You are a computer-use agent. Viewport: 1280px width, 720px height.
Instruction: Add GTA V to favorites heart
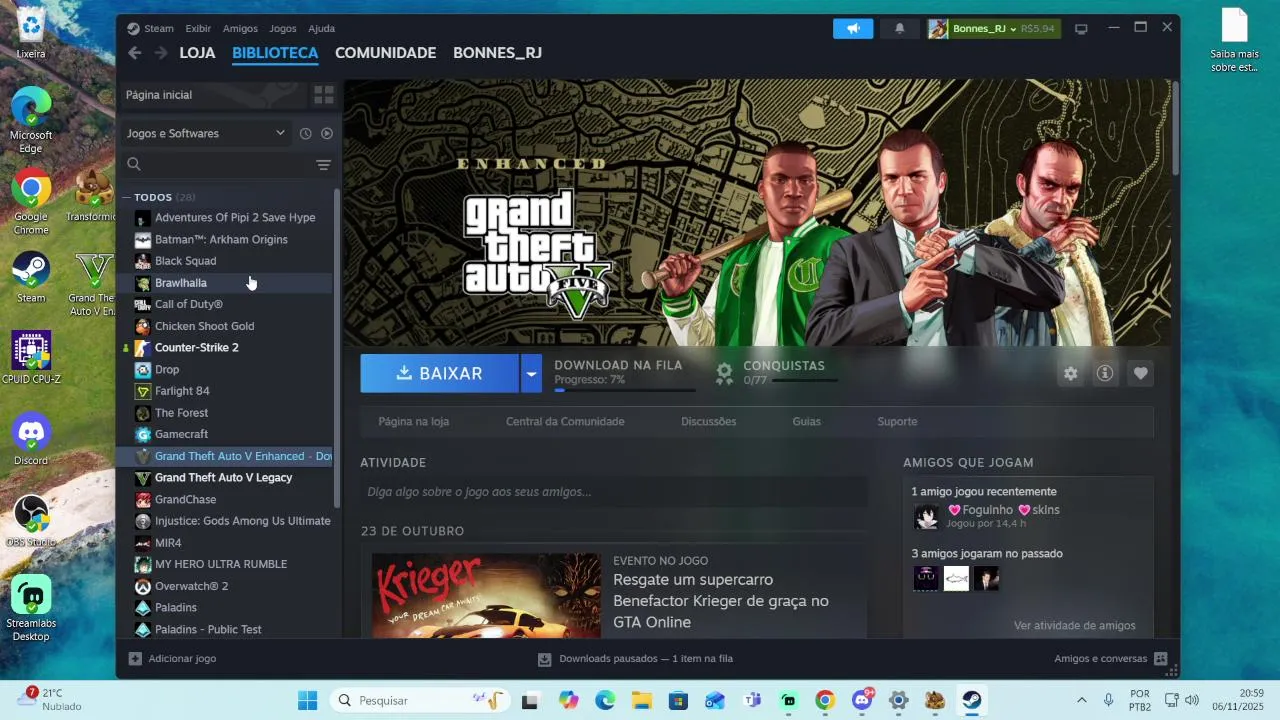pyautogui.click(x=1140, y=373)
